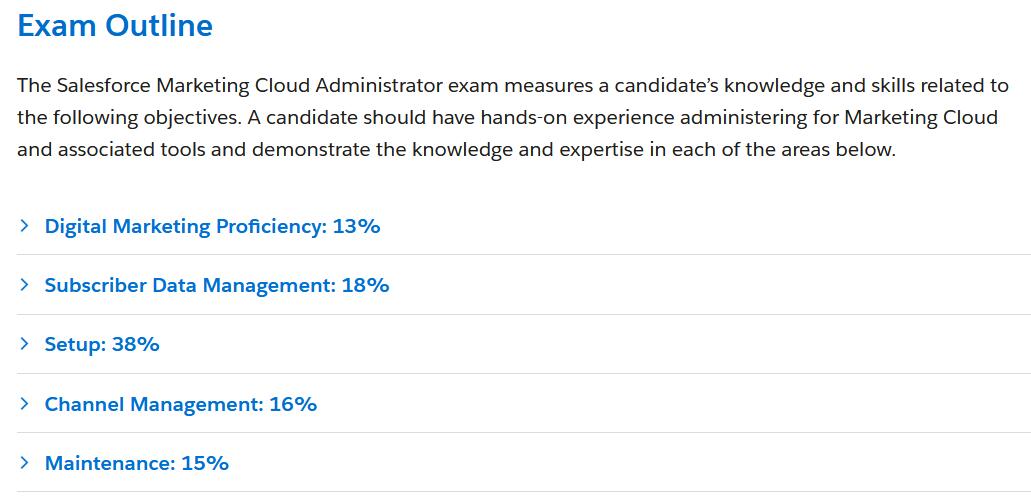This screenshot has width=1031, height=496.
Task: Click the 16% percentage after Channel Management
Action: tap(293, 404)
